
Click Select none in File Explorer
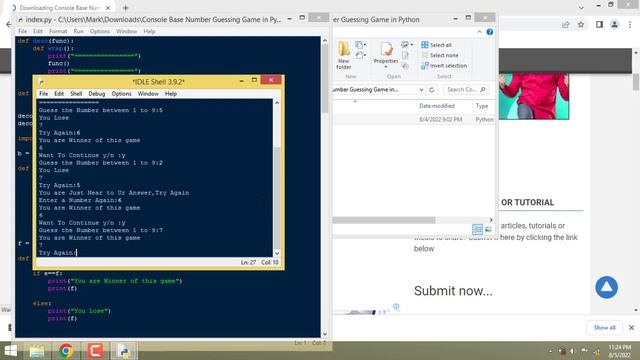pos(440,55)
